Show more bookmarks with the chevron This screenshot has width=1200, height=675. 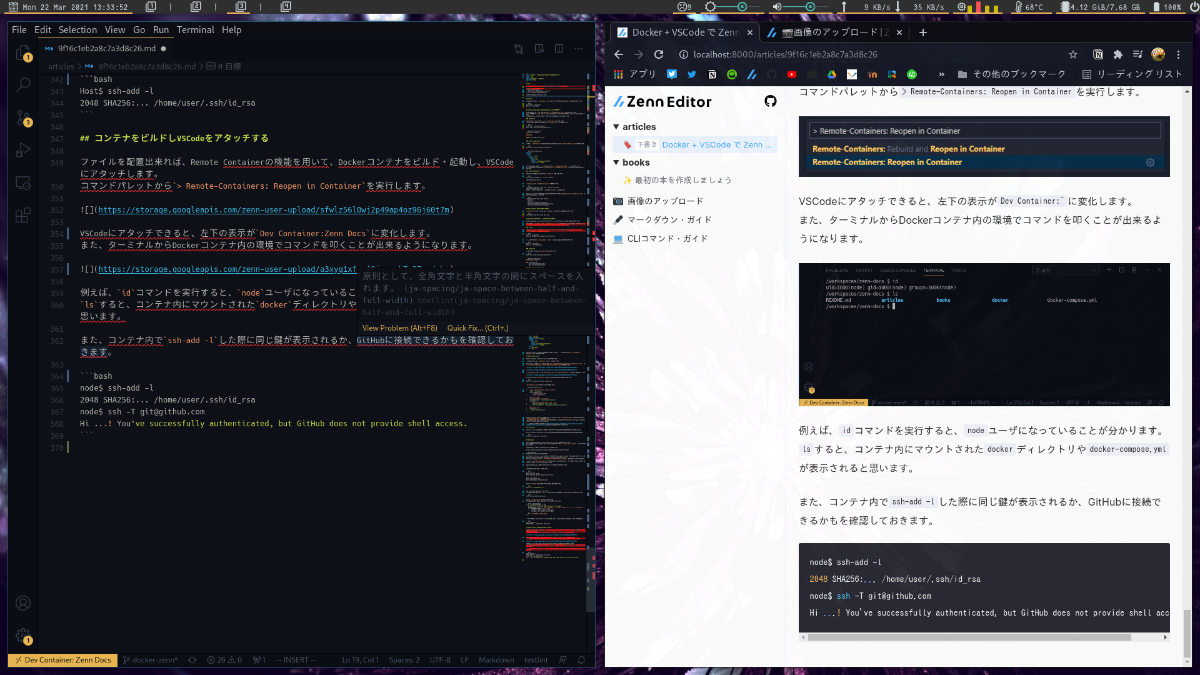tap(942, 74)
